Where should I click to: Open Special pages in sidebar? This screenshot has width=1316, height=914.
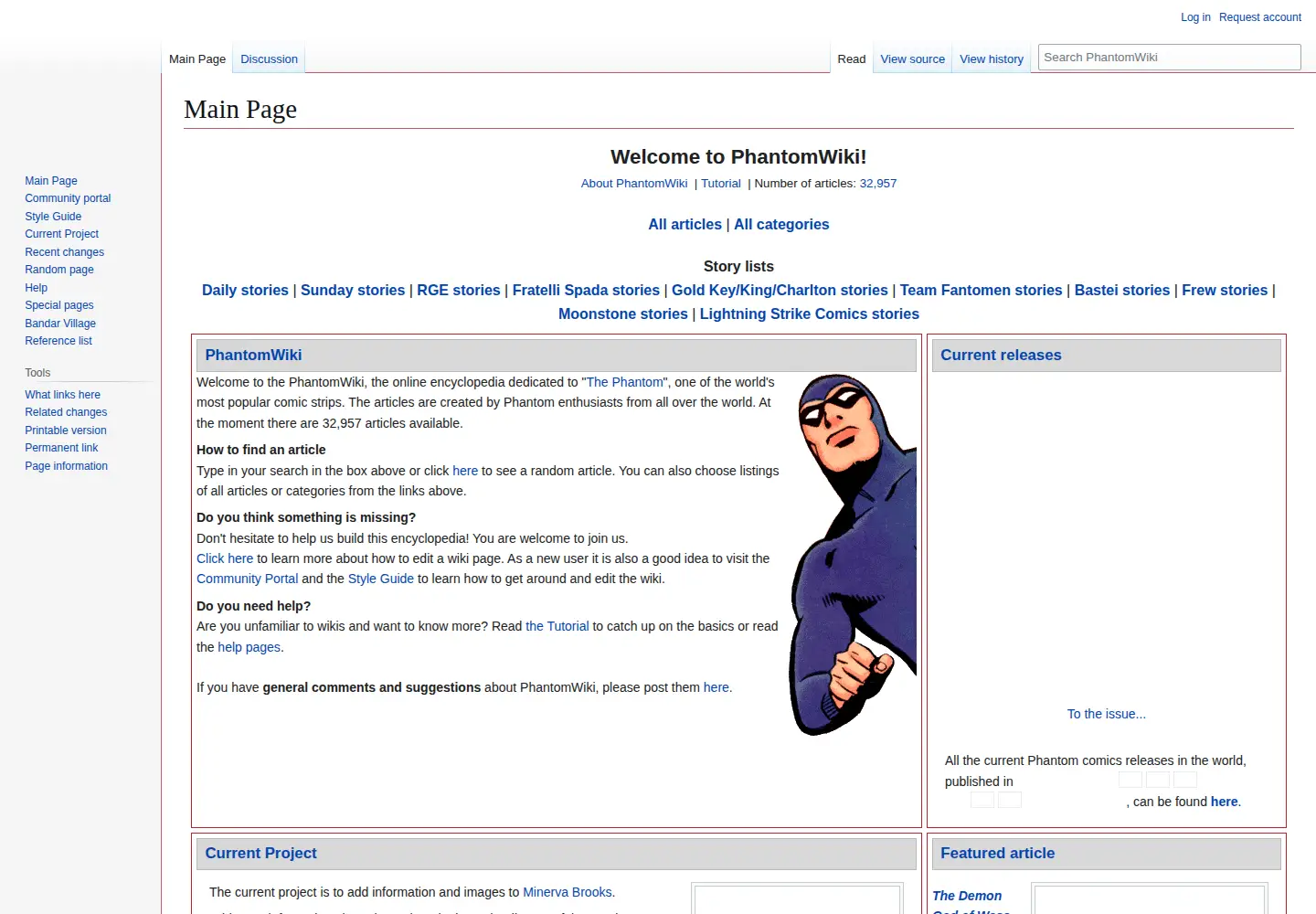point(59,305)
